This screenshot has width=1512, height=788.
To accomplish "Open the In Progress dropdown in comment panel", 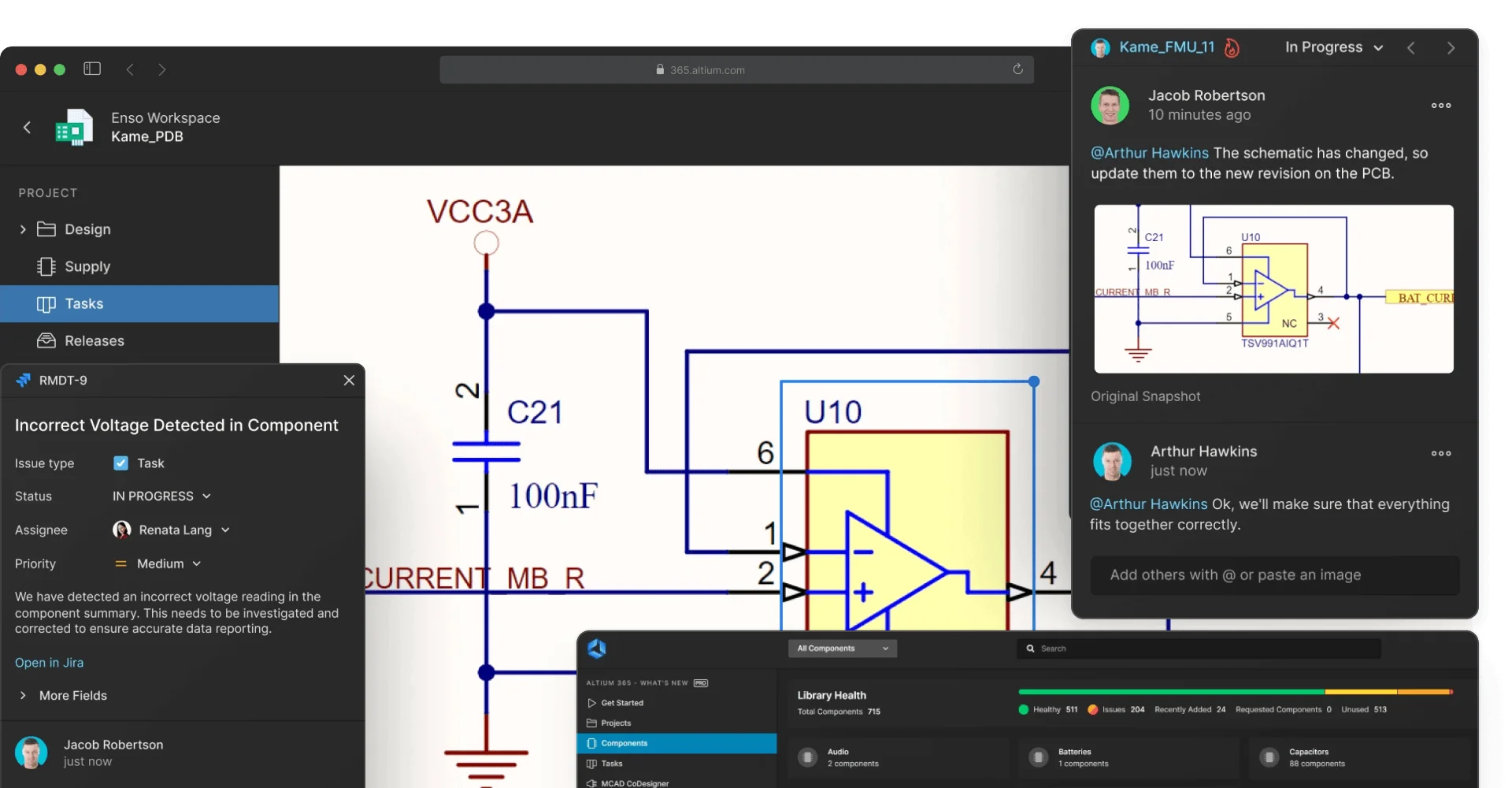I will 1334,47.
